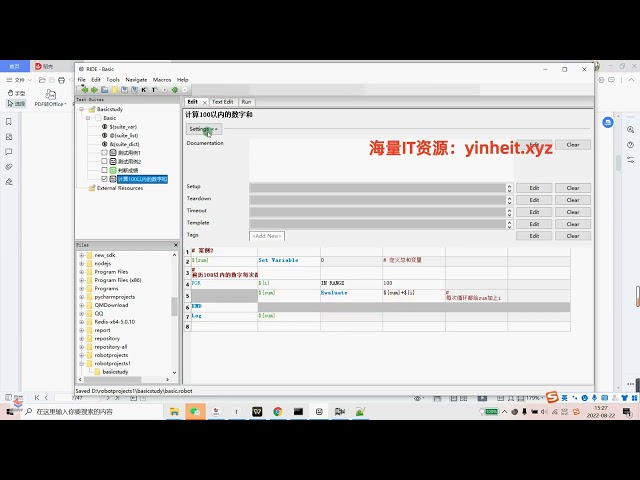
Task: Click Edit button for the Timeout row
Action: click(x=534, y=212)
